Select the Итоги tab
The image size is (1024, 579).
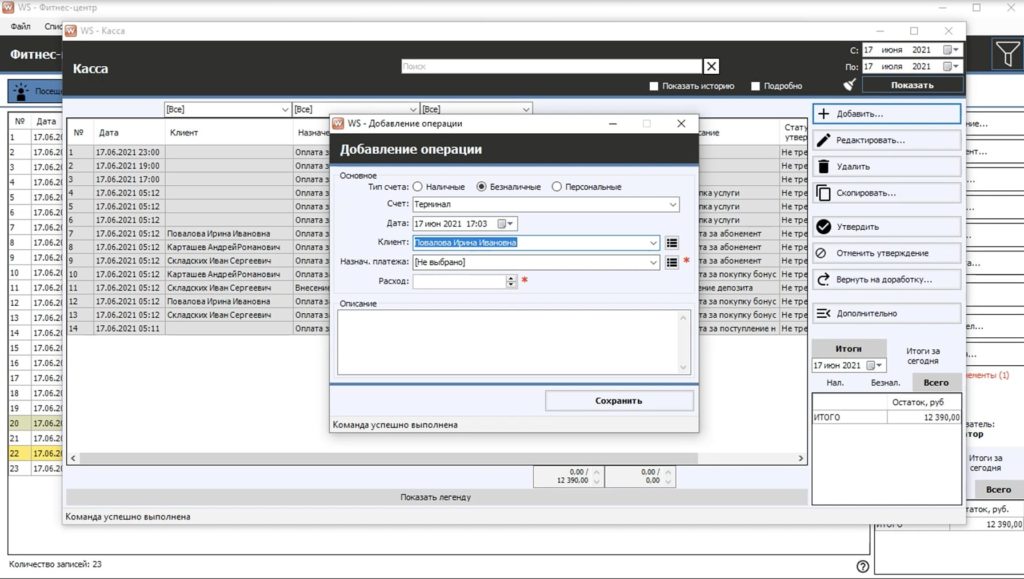click(x=848, y=349)
